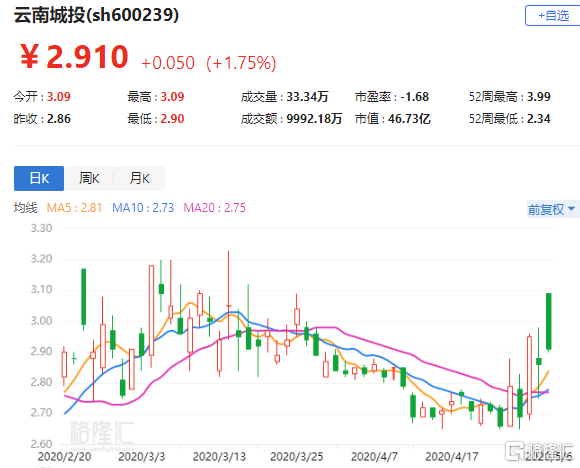Click the 52周最高 value 3.99
Image resolution: width=580 pixels, height=468 pixels.
coord(539,97)
